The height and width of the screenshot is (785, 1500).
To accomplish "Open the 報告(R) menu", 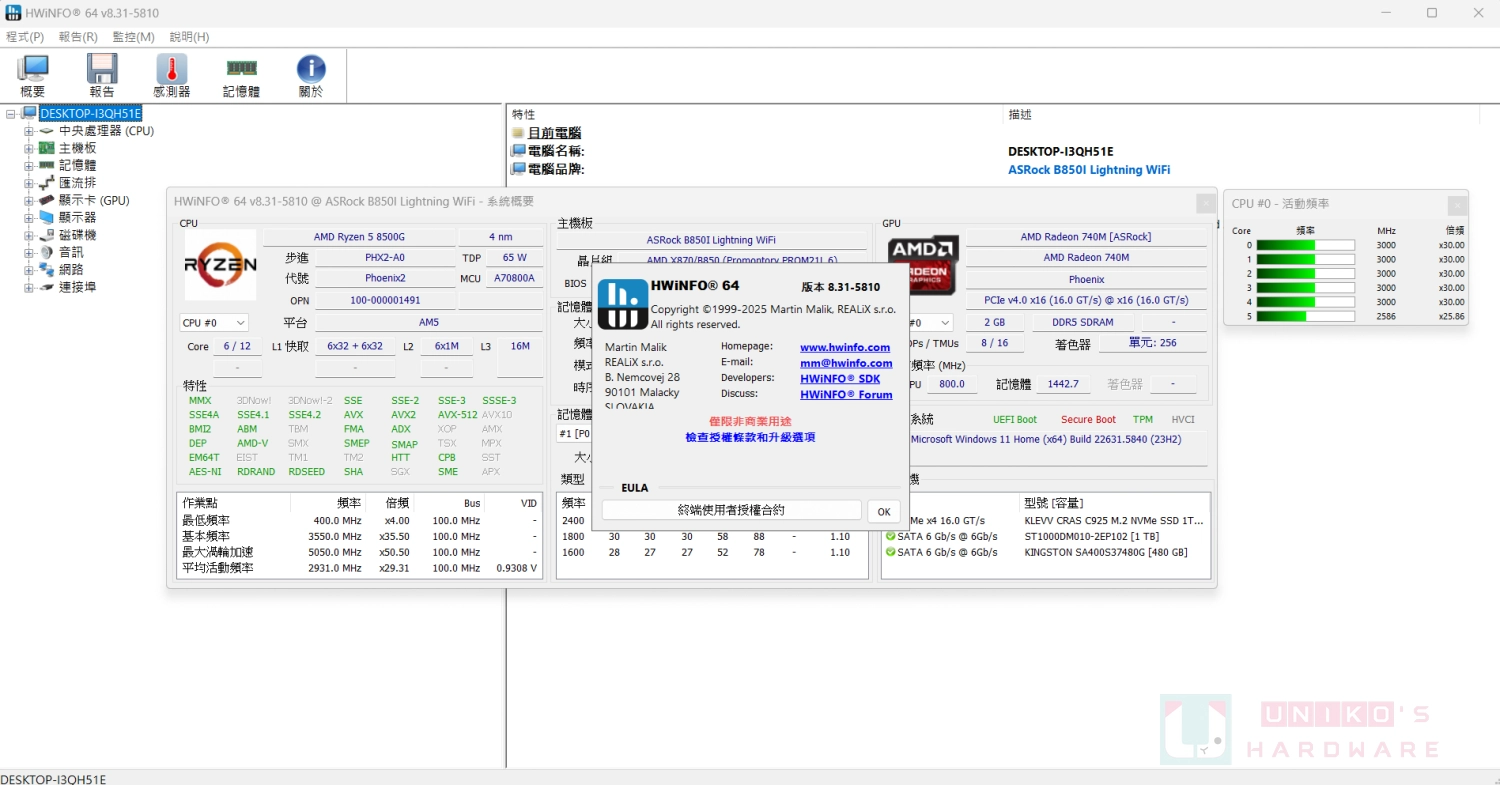I will pyautogui.click(x=78, y=37).
